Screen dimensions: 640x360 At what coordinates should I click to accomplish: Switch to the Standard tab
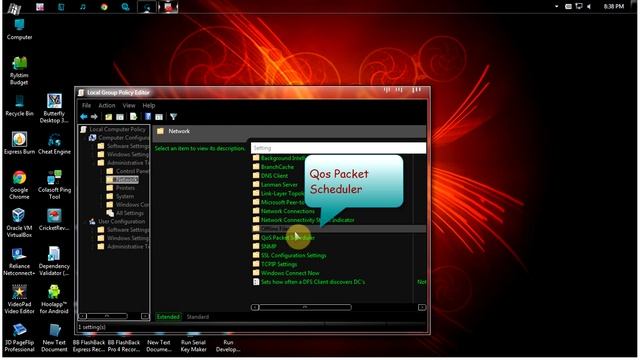[x=198, y=317]
